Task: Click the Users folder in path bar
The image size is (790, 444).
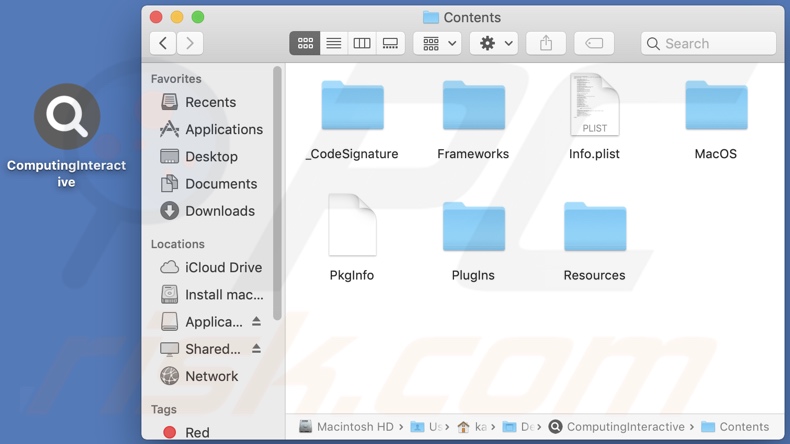Action: pos(426,427)
